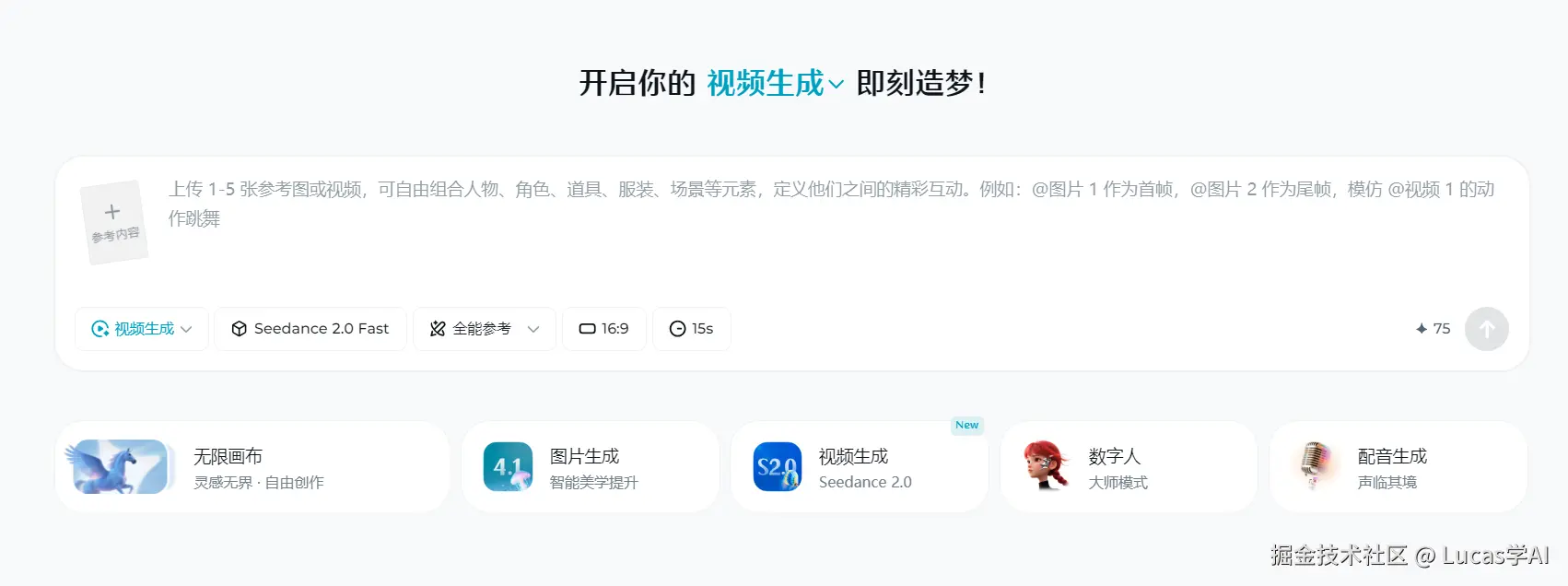1568x586 pixels.
Task: Click the plus icon to add reference content
Action: pyautogui.click(x=112, y=212)
